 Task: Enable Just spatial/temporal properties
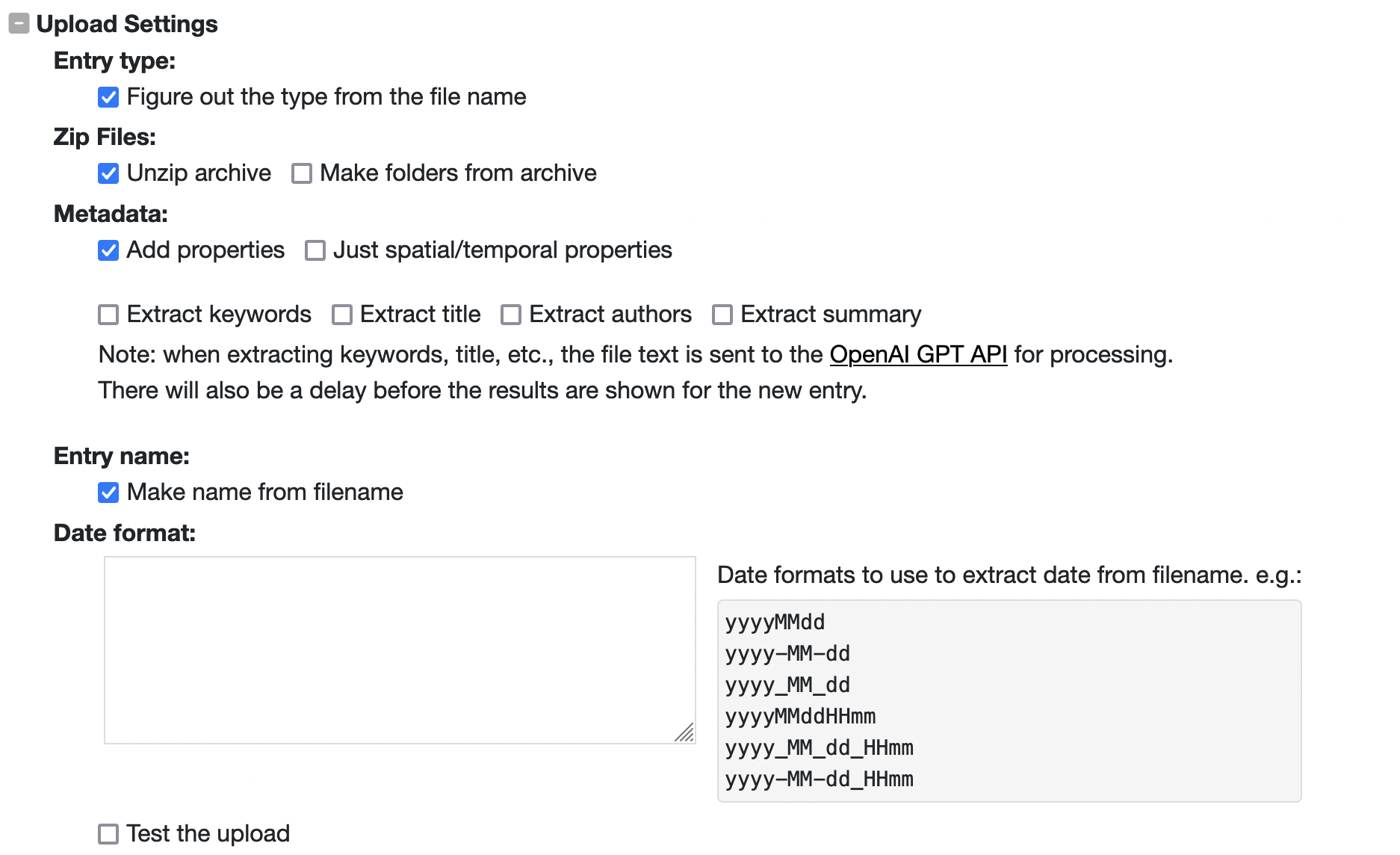coord(315,250)
